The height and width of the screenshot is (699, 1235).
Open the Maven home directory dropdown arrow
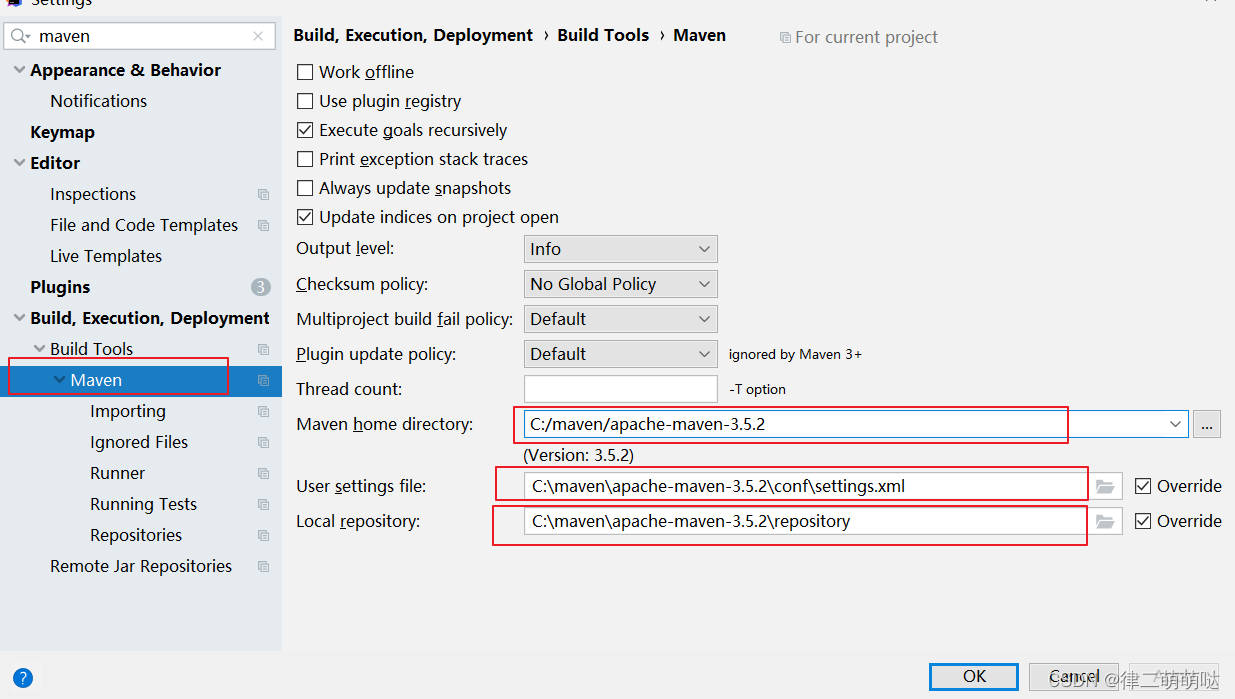click(1175, 424)
